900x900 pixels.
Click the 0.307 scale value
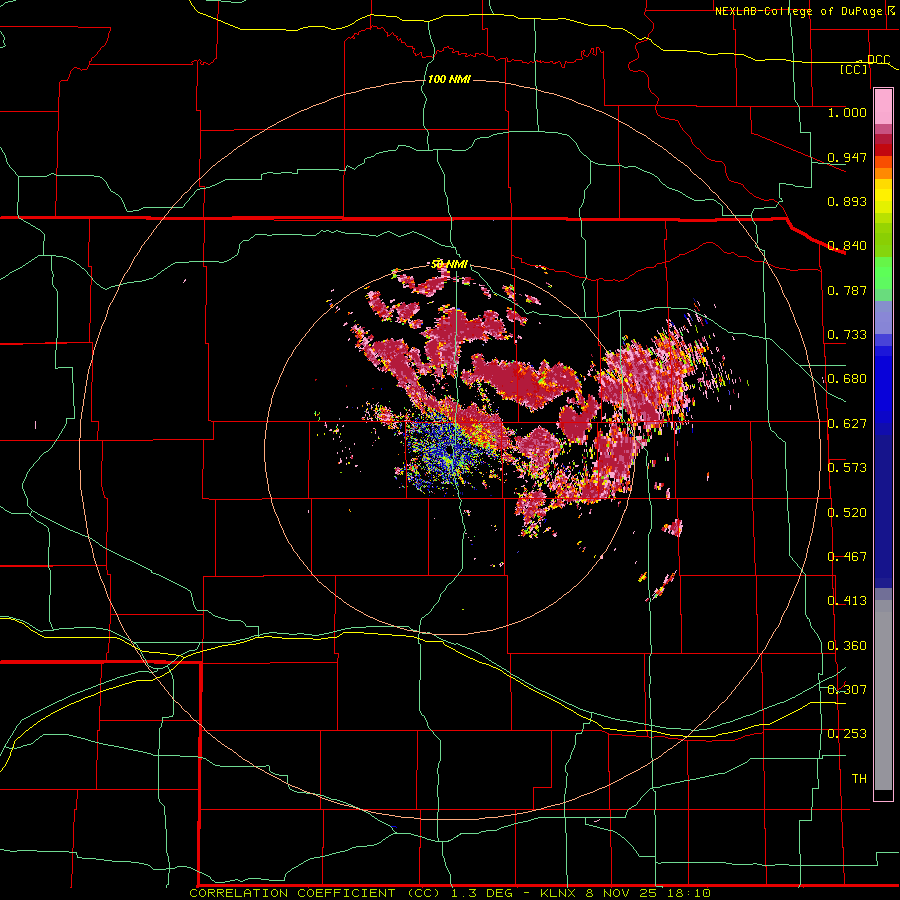847,690
